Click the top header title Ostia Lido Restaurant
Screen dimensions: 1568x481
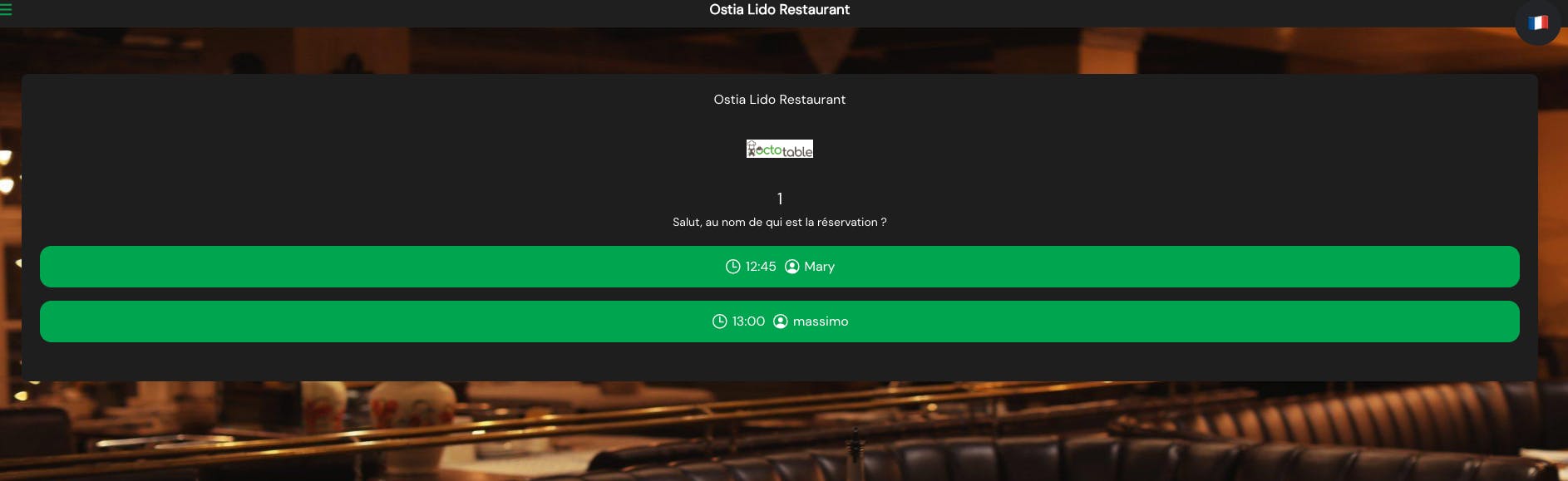tap(779, 10)
